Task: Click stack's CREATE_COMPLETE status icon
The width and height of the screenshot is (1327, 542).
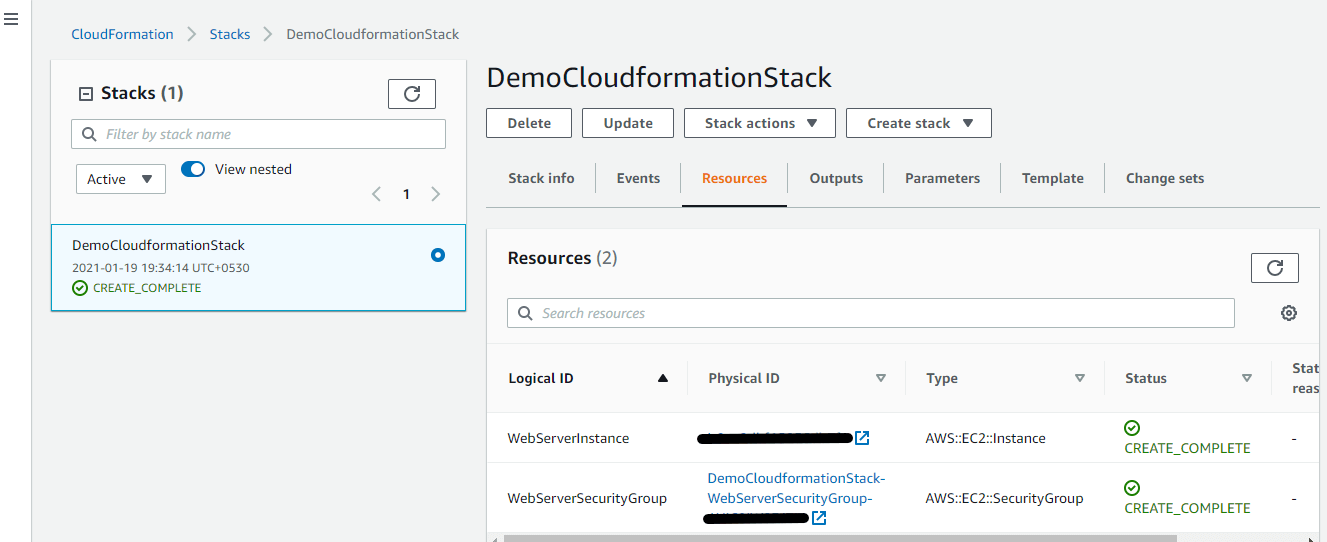Action: [80, 288]
